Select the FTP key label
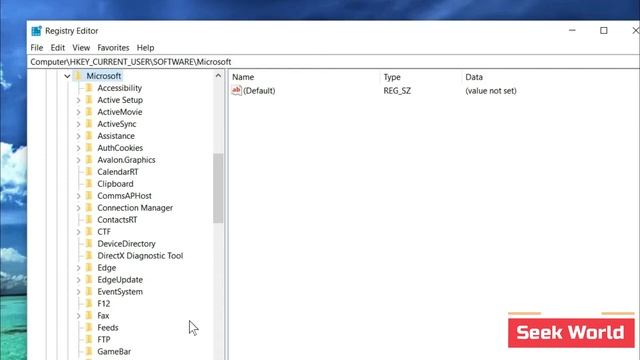 104,340
